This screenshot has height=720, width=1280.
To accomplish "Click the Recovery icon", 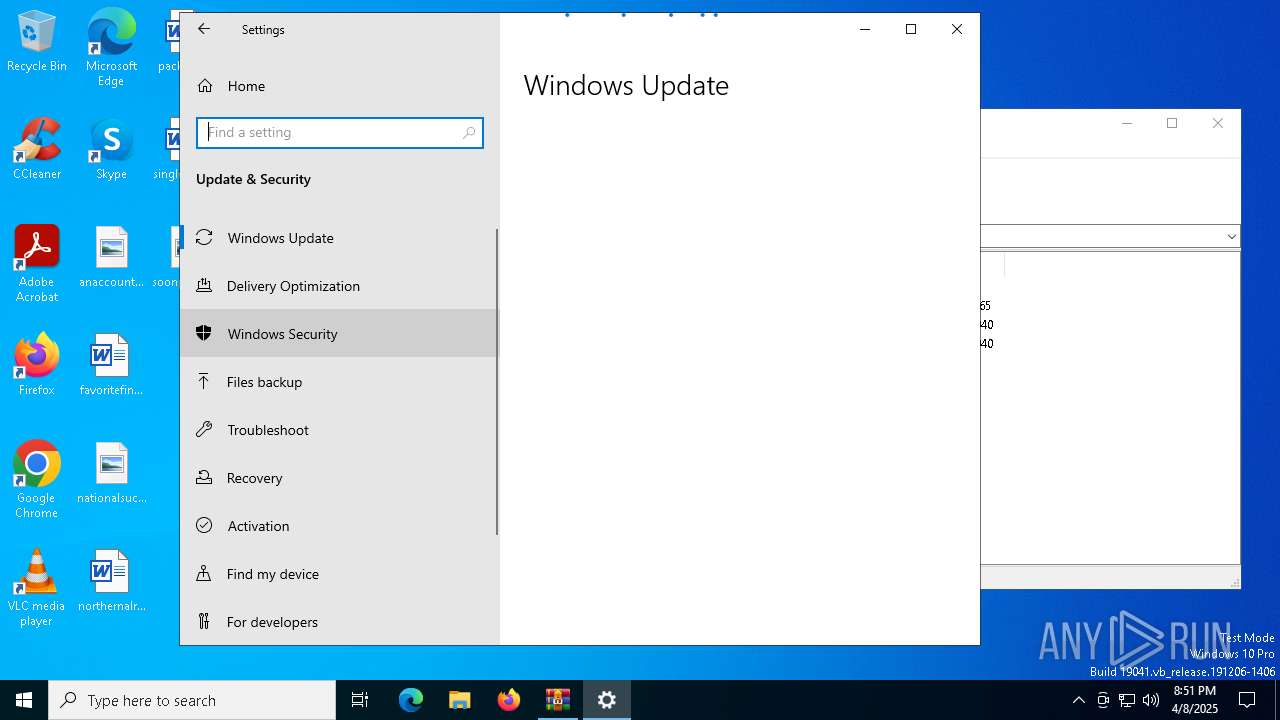I will (x=204, y=477).
